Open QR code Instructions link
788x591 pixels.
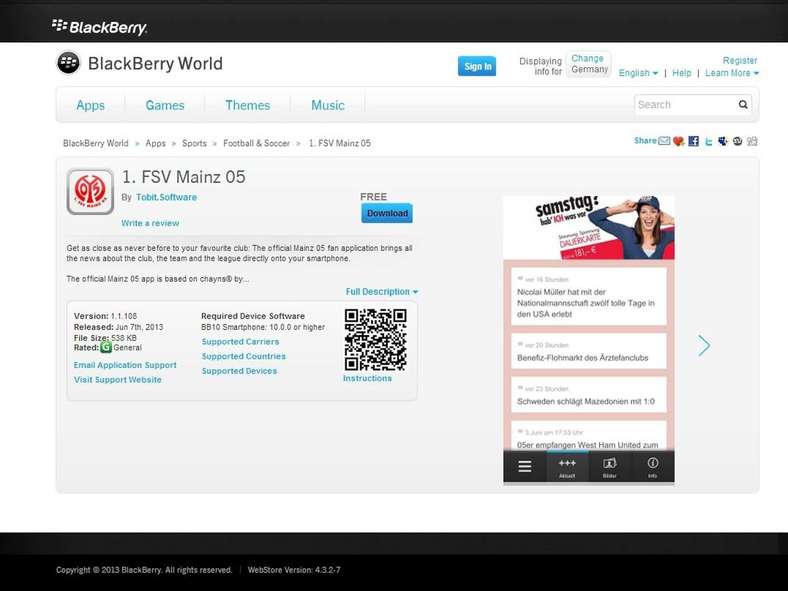[367, 378]
